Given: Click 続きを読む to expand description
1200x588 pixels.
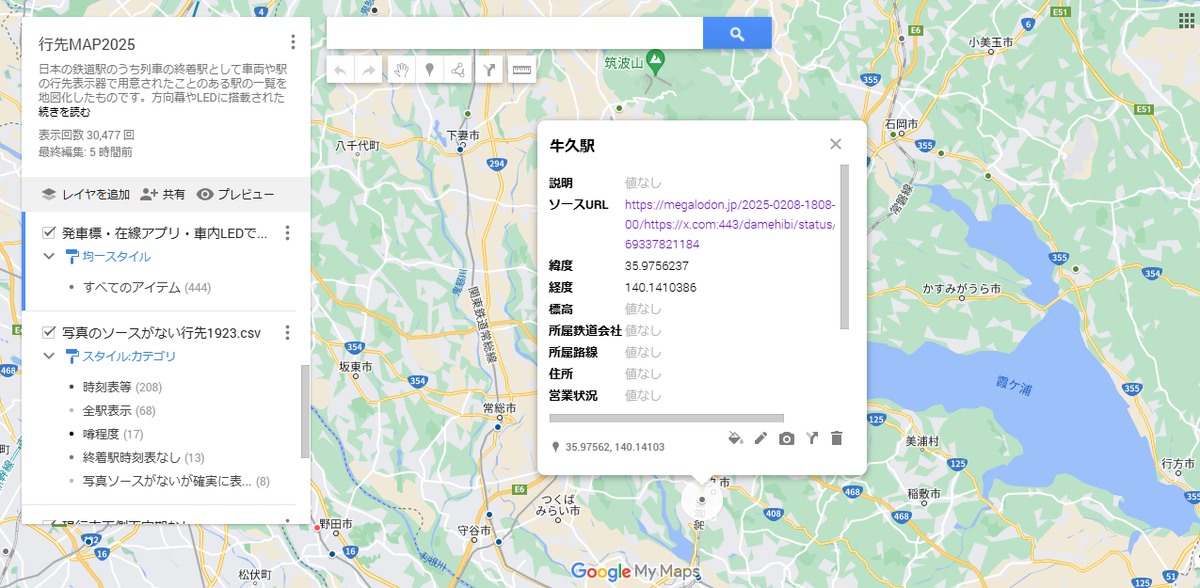Looking at the screenshot, I should click(x=64, y=113).
